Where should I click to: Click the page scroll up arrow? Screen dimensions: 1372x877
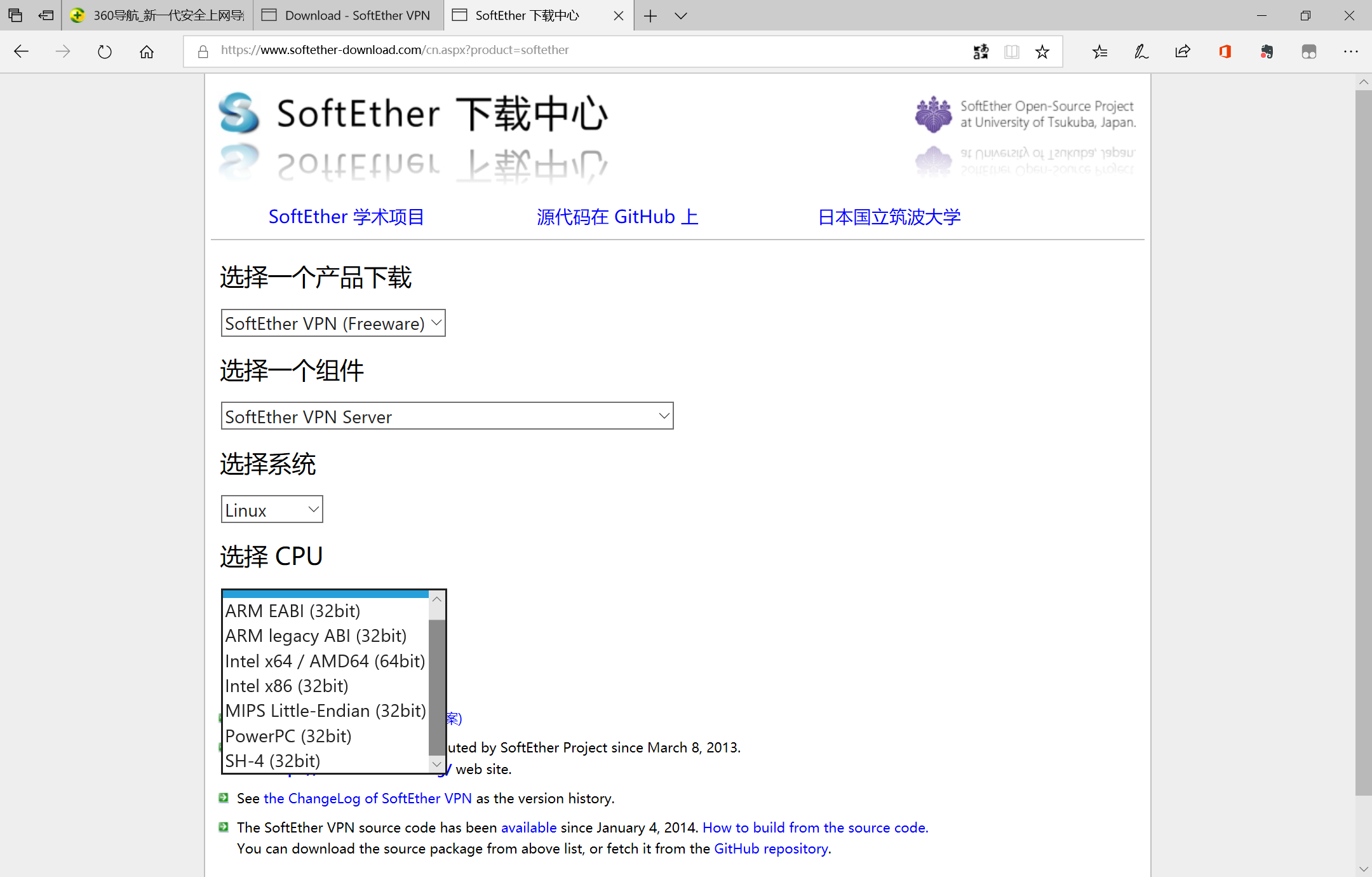(x=1364, y=82)
